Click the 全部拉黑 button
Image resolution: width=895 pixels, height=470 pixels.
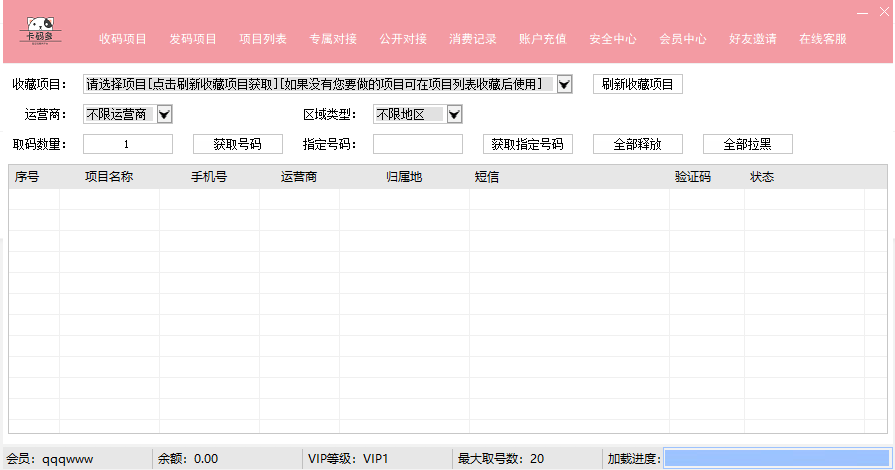[747, 144]
